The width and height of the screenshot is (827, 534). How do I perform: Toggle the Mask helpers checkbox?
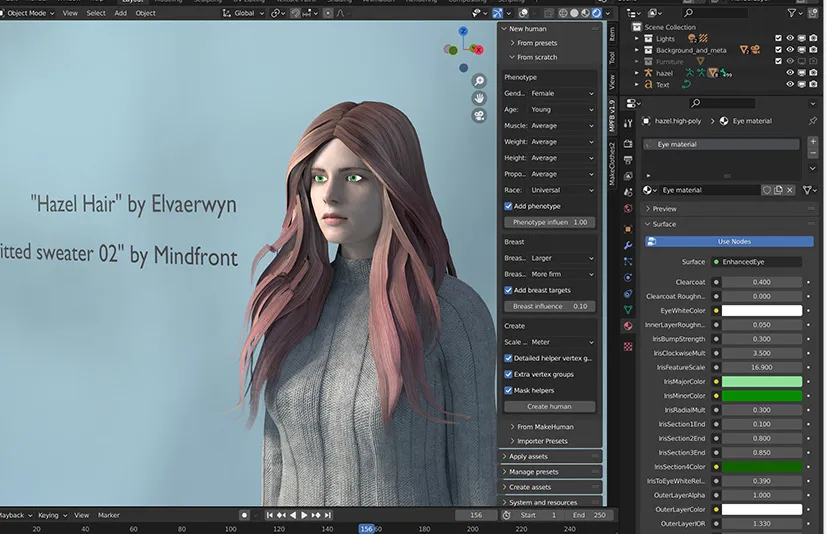click(508, 390)
